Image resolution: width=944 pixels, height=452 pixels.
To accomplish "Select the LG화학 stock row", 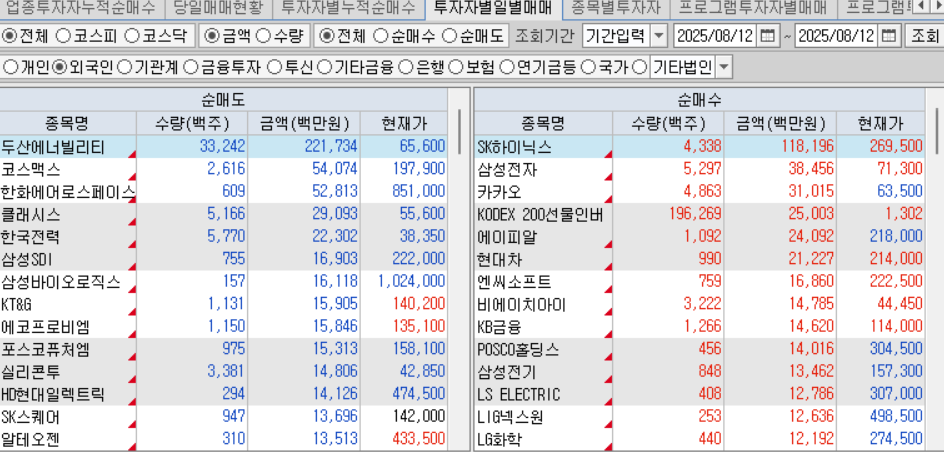I will [700, 440].
